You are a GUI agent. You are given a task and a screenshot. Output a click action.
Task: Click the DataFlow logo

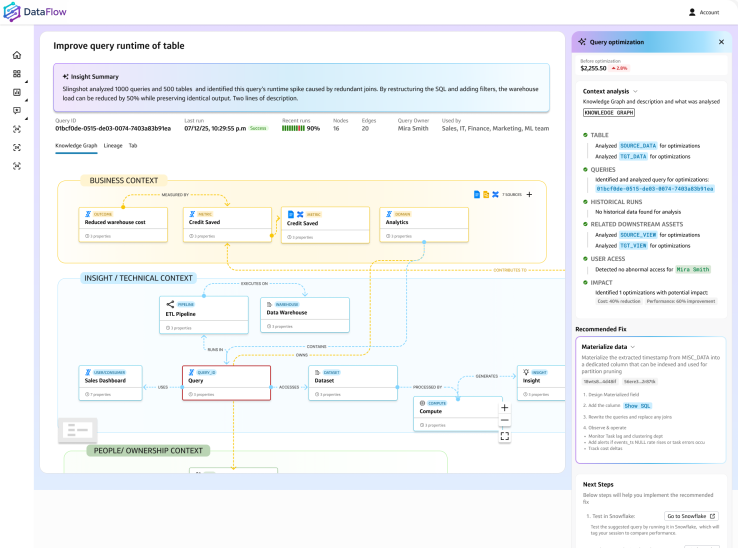[35, 12]
